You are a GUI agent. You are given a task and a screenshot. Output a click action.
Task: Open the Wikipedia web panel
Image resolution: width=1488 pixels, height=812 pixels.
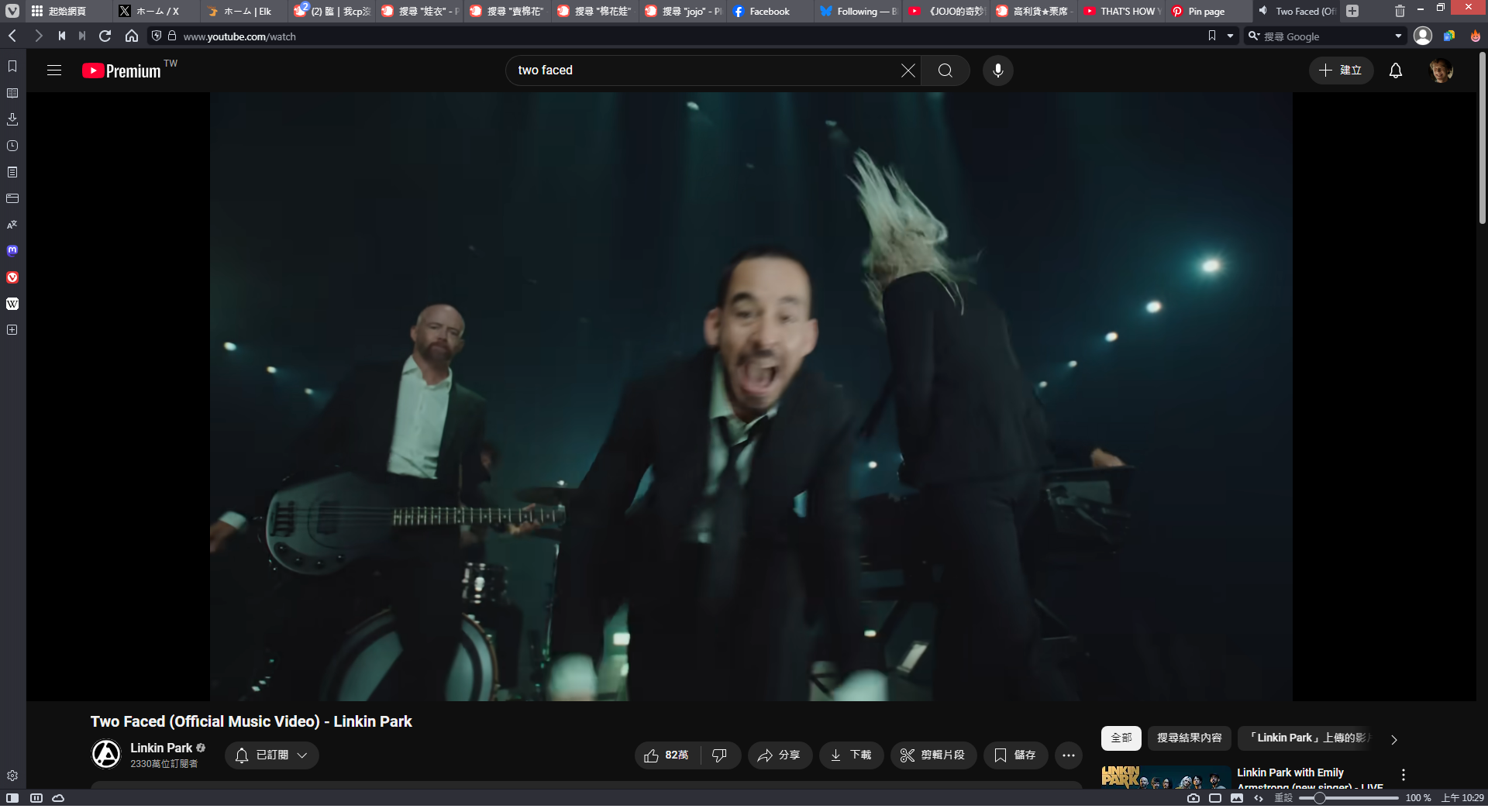tap(12, 304)
